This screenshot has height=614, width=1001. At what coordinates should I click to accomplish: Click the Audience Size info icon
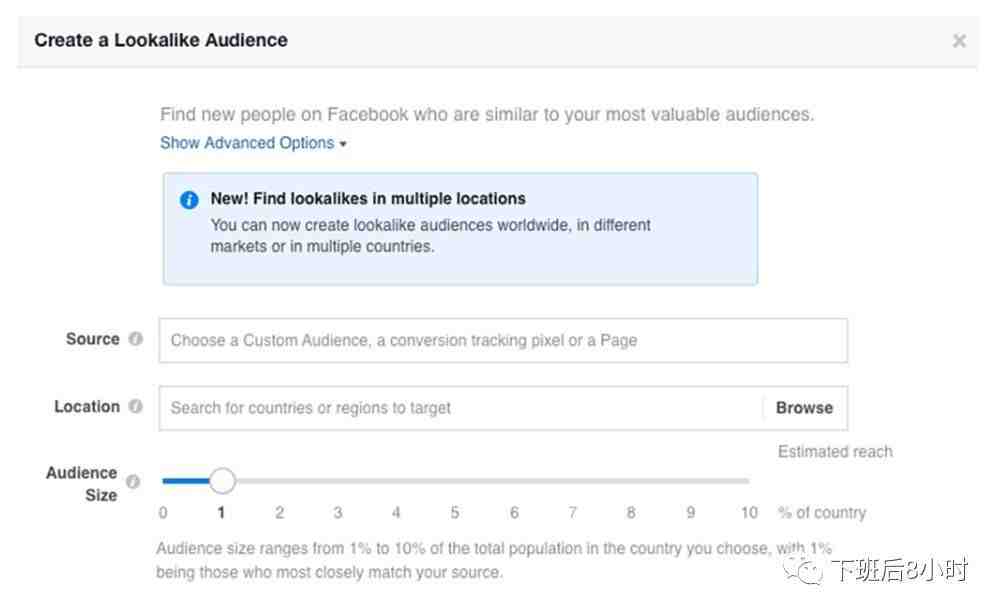(x=133, y=482)
